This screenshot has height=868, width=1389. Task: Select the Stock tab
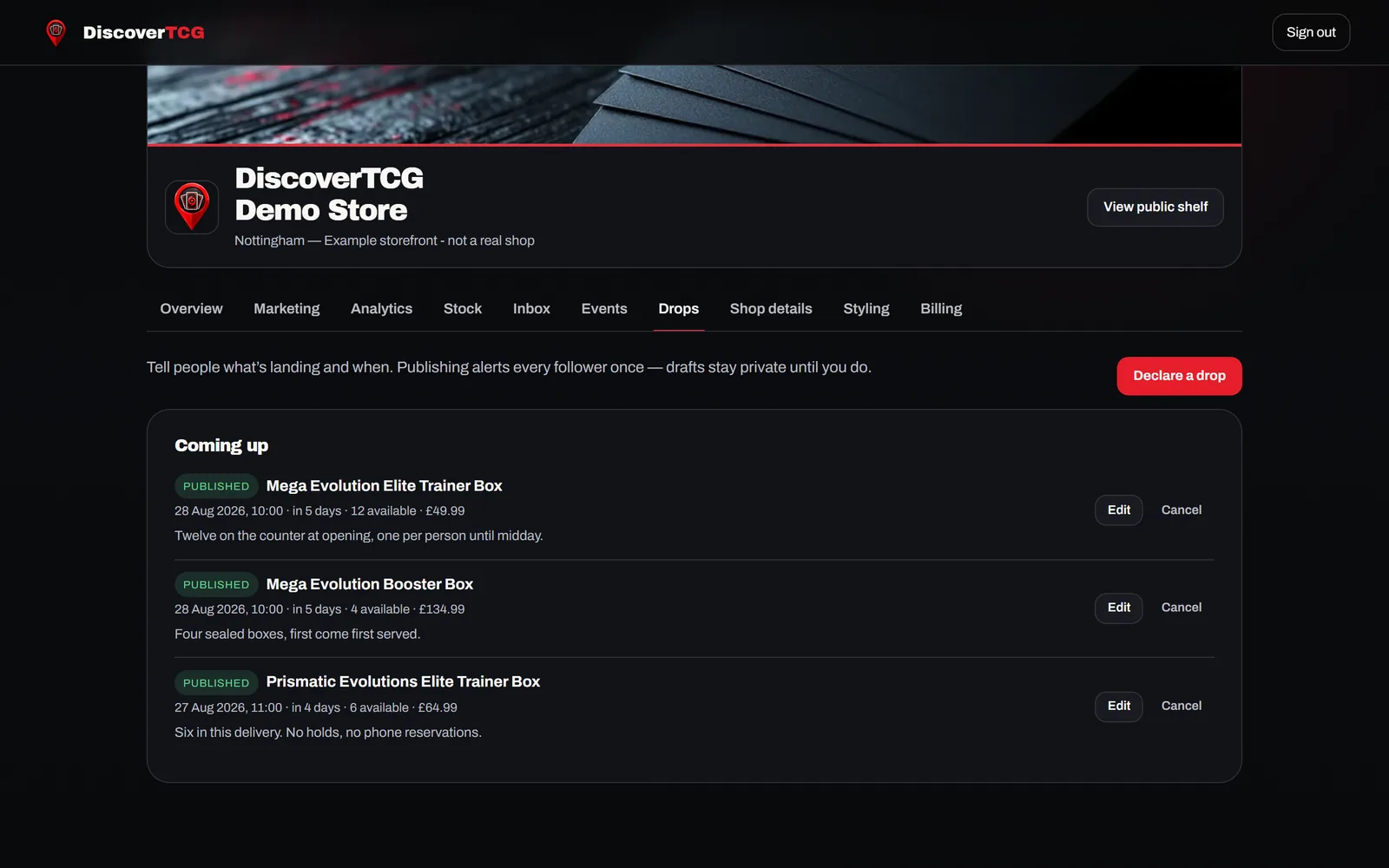pos(463,309)
